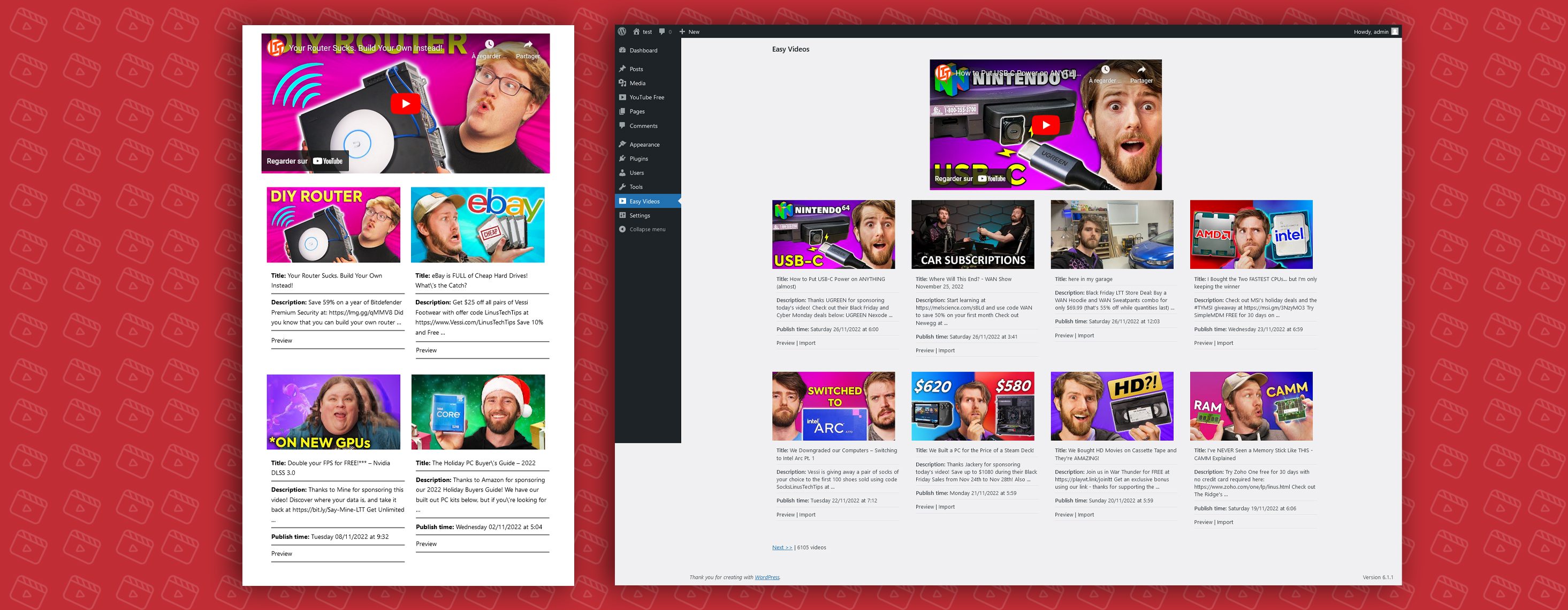Click Partager share arrow on USB-C video
Image resolution: width=1568 pixels, height=610 pixels.
coord(1141,70)
